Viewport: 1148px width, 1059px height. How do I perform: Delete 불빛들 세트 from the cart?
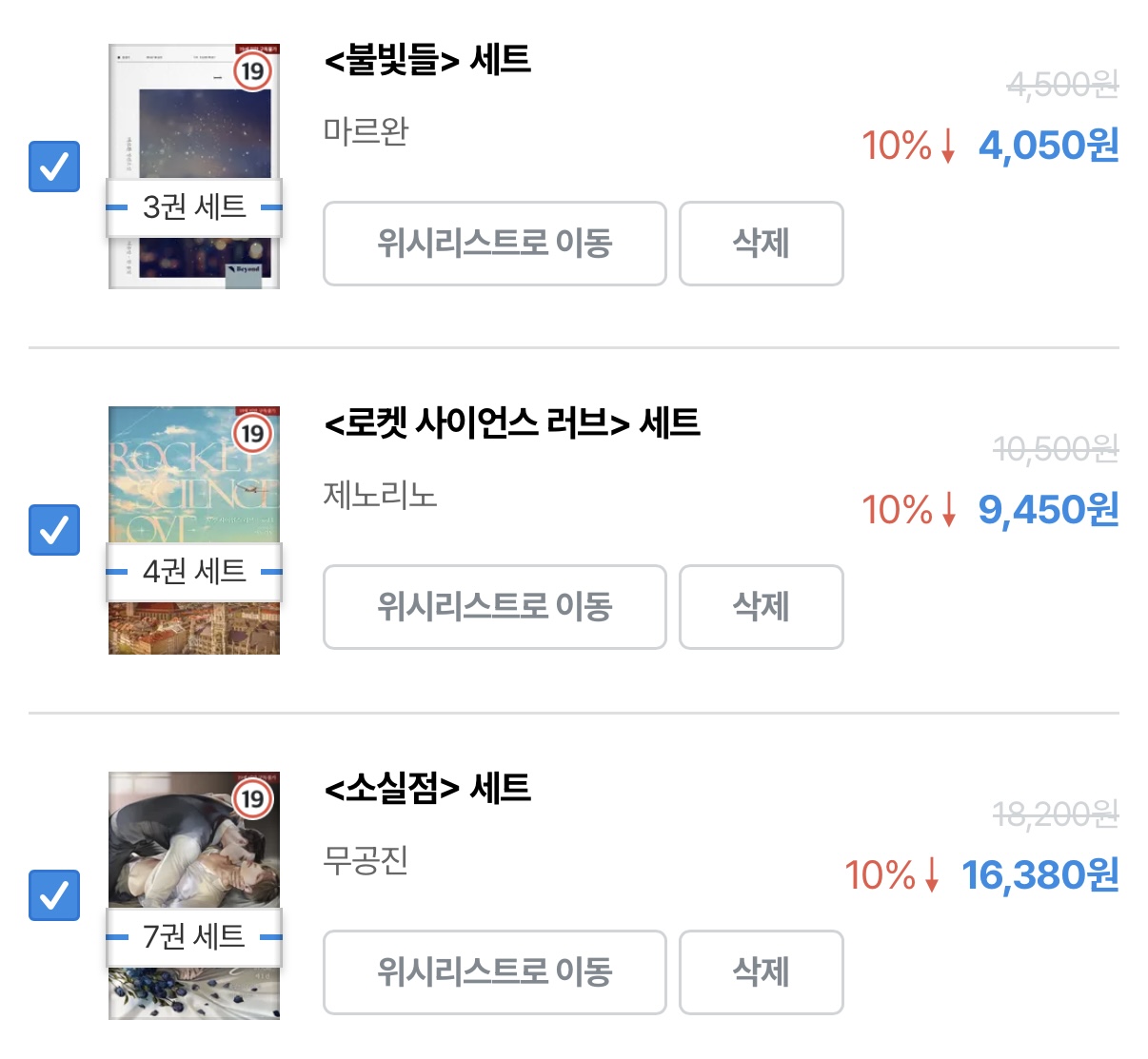[761, 244]
